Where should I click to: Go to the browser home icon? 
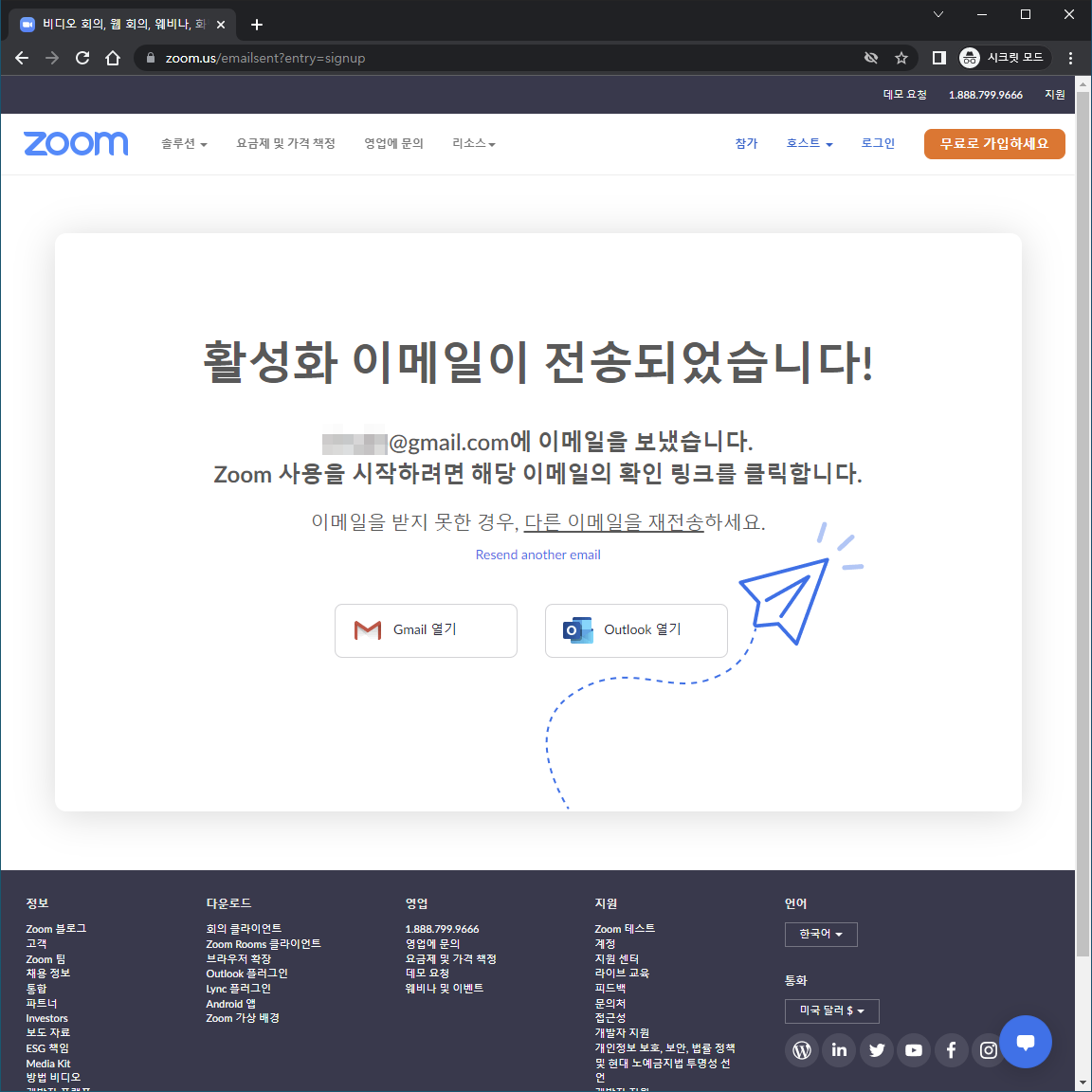point(113,58)
